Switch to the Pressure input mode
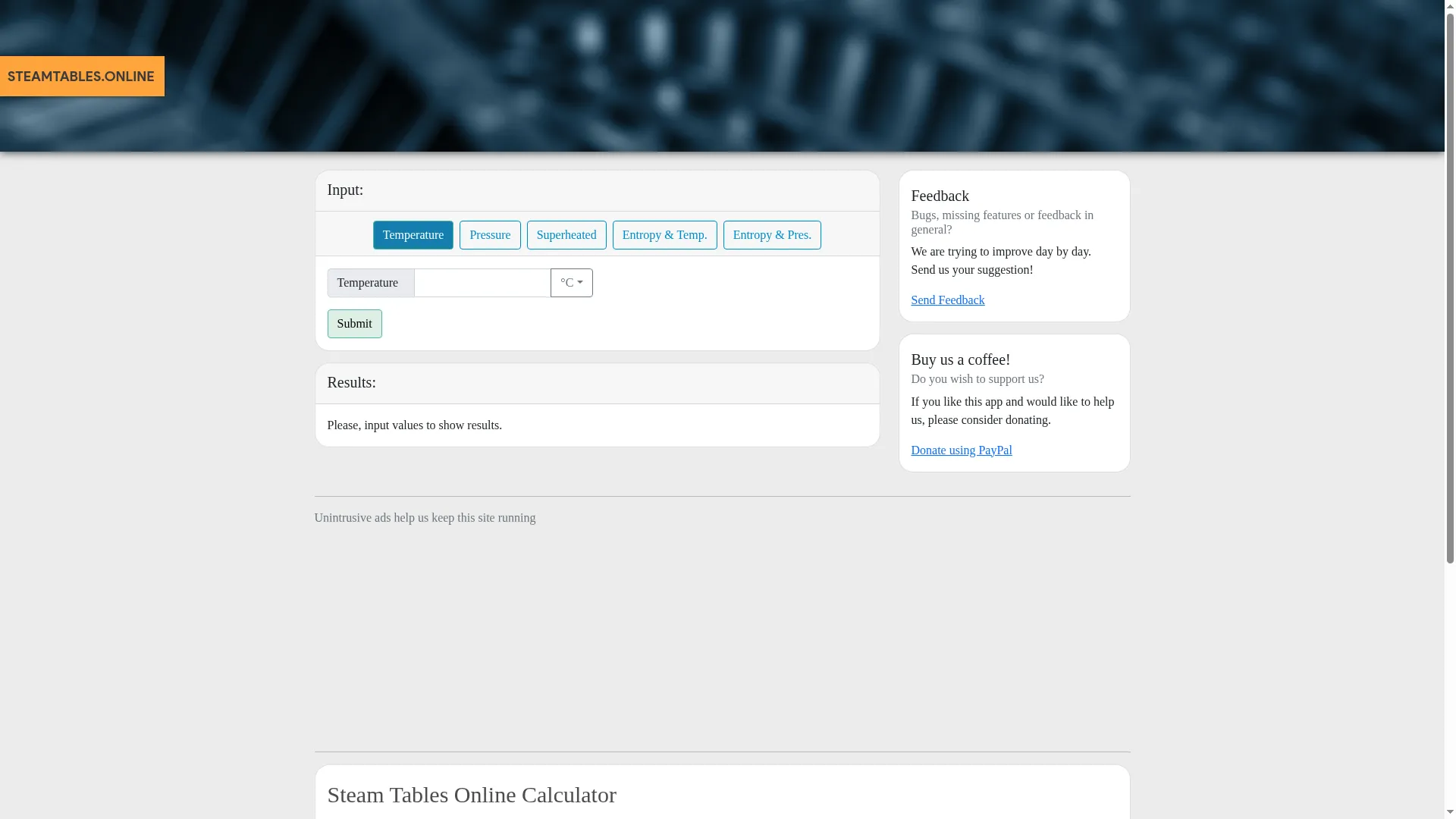 pos(490,235)
